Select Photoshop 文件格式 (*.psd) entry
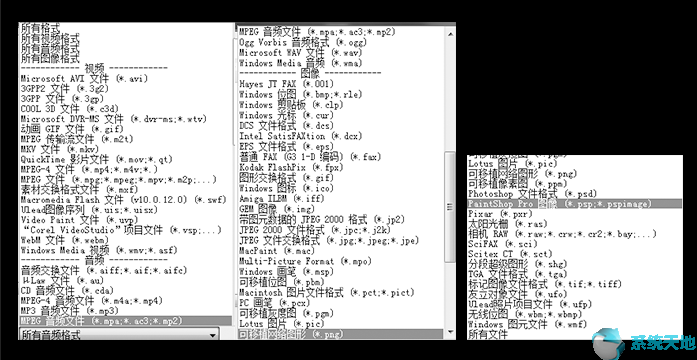Image resolution: width=697 pixels, height=360 pixels. click(532, 194)
